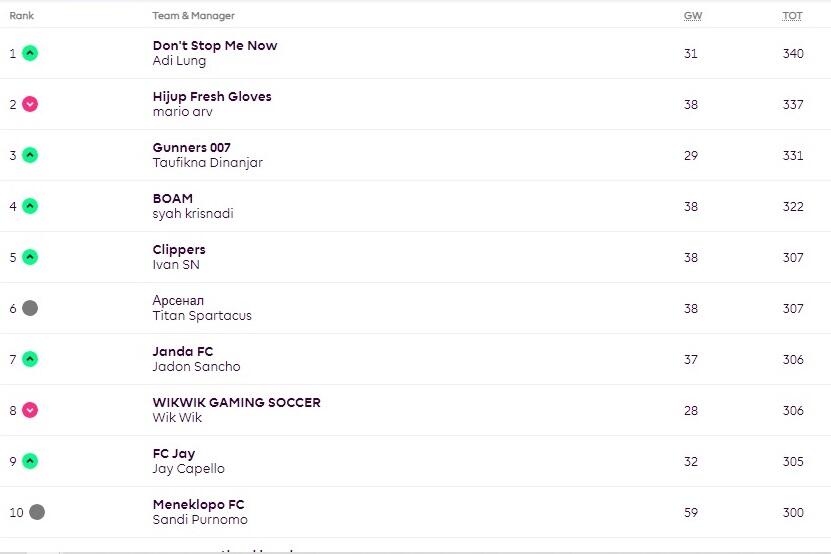Viewport: 831px width, 554px height.
Task: Click green up arrow next to BOAM
Action: click(x=30, y=206)
